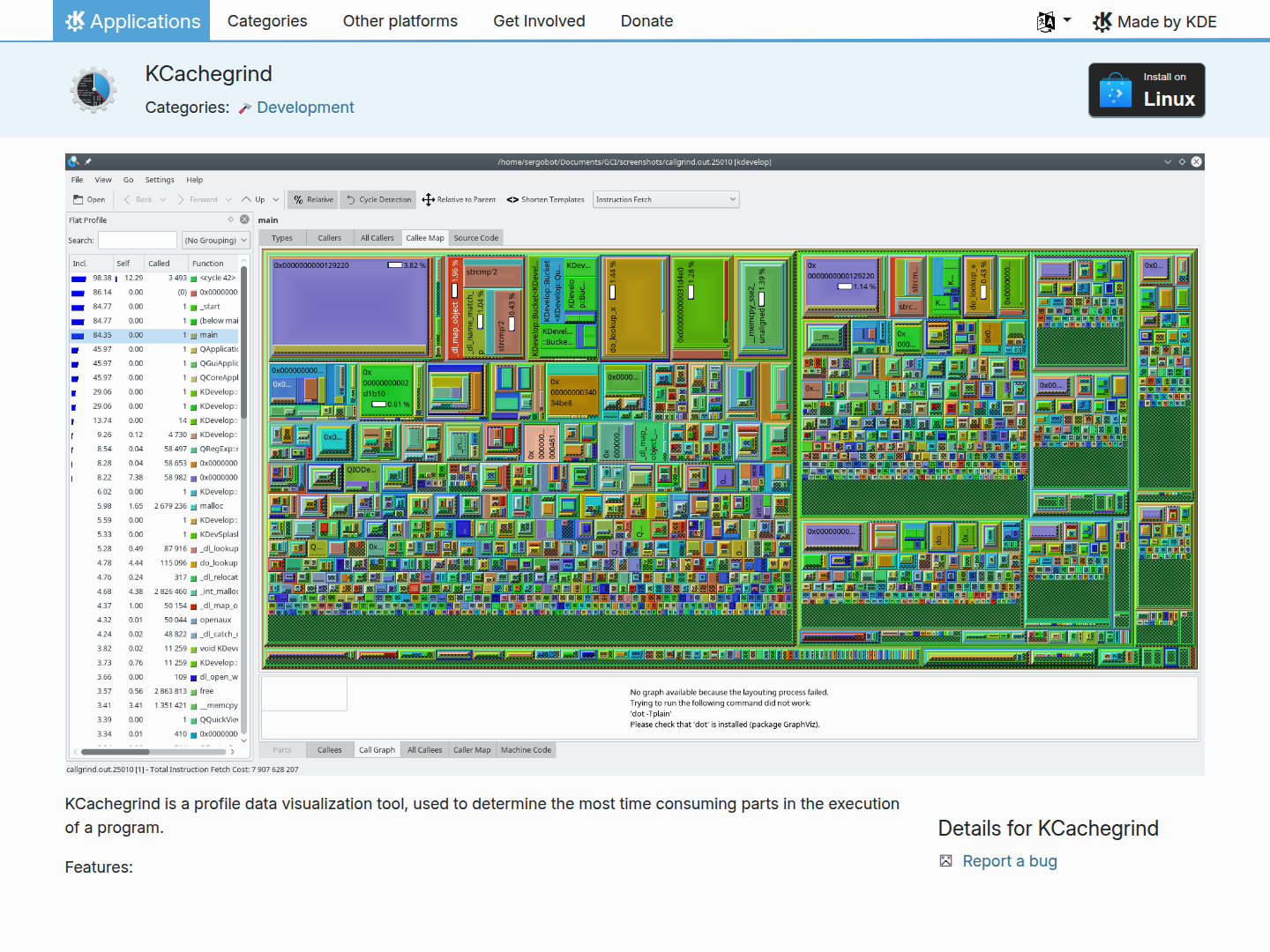Open the Help menu in KCachegrind
1270x952 pixels.
pos(195,180)
